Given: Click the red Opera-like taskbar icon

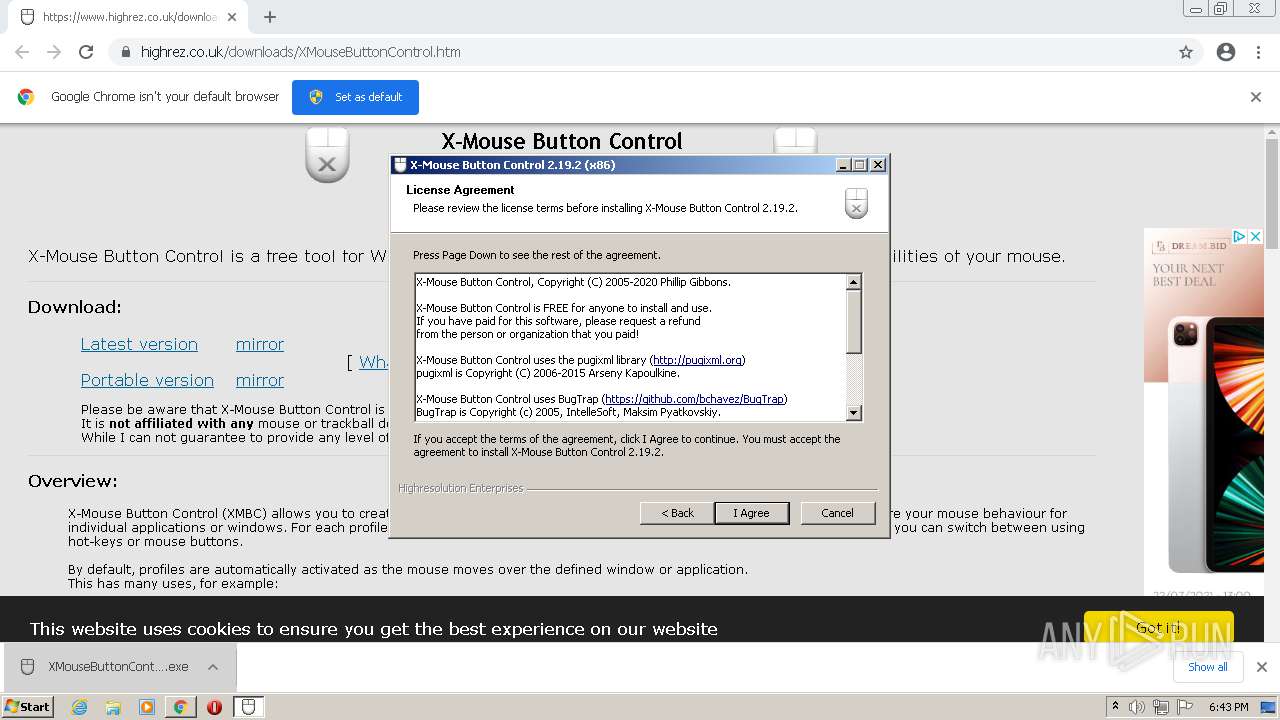Looking at the screenshot, I should (214, 707).
